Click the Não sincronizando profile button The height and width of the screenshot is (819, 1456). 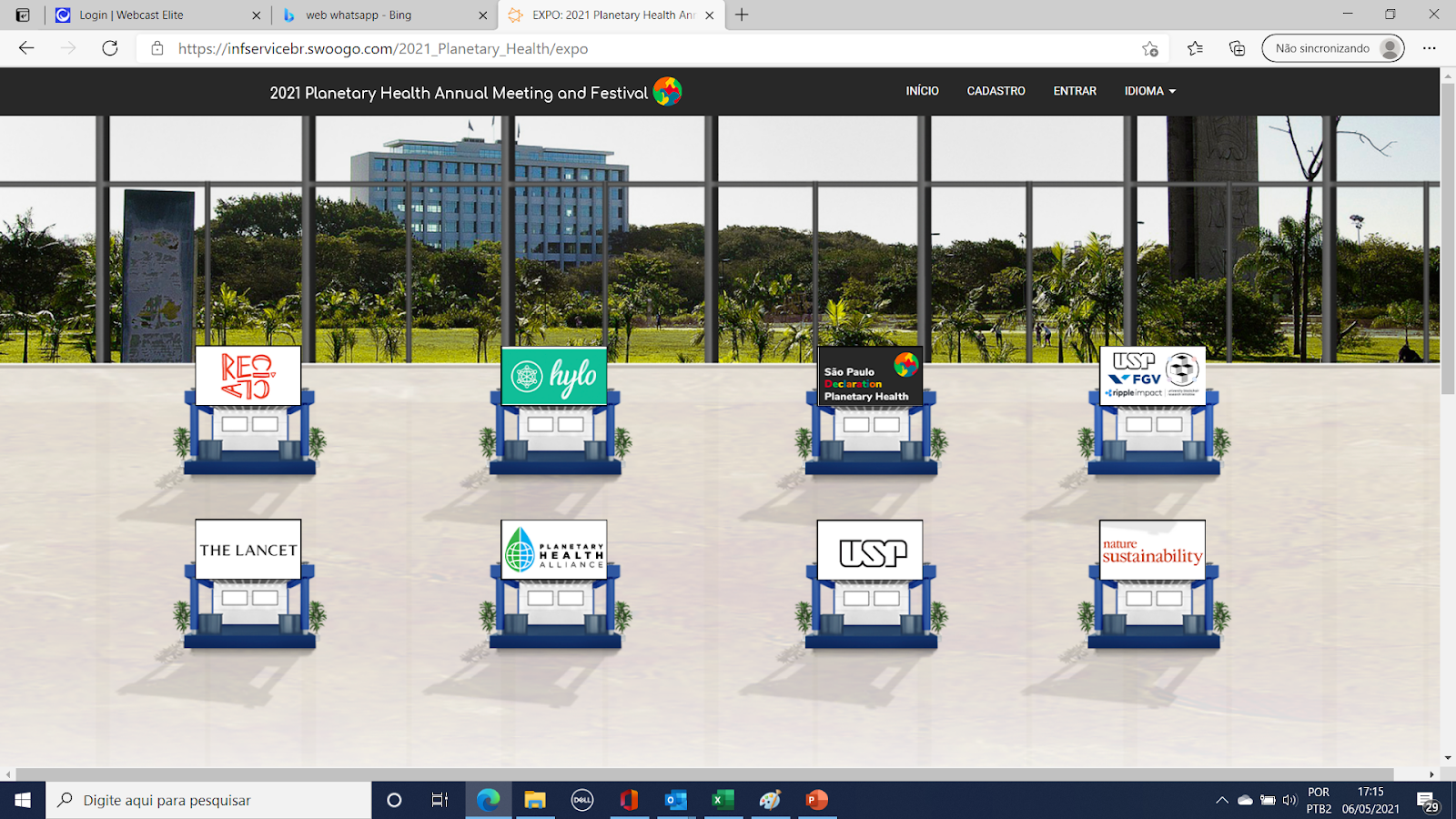[1333, 48]
